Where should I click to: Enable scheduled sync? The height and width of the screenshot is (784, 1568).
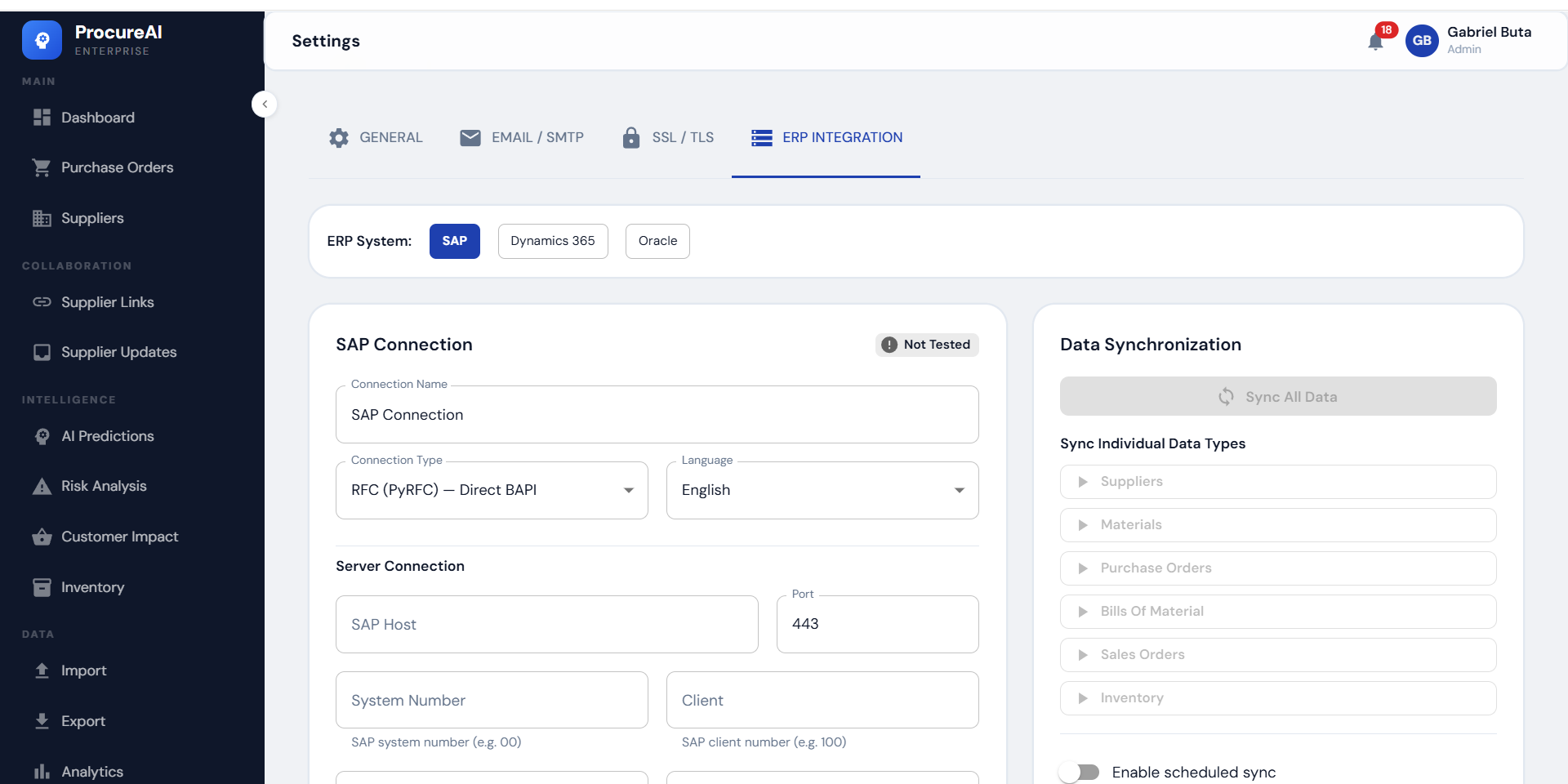coord(1079,772)
